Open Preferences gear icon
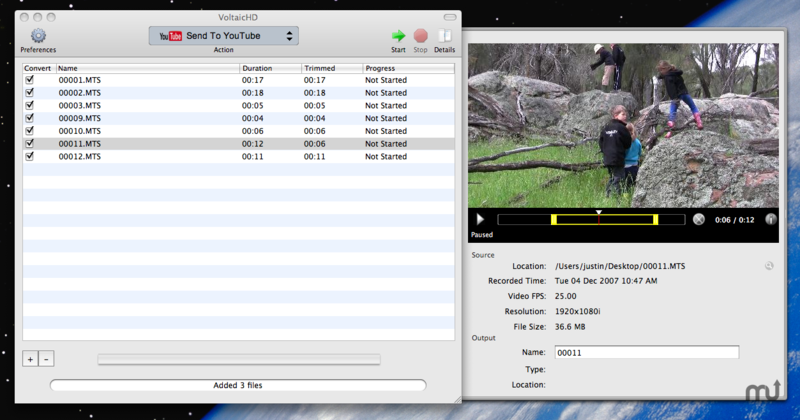800x420 pixels. point(38,36)
